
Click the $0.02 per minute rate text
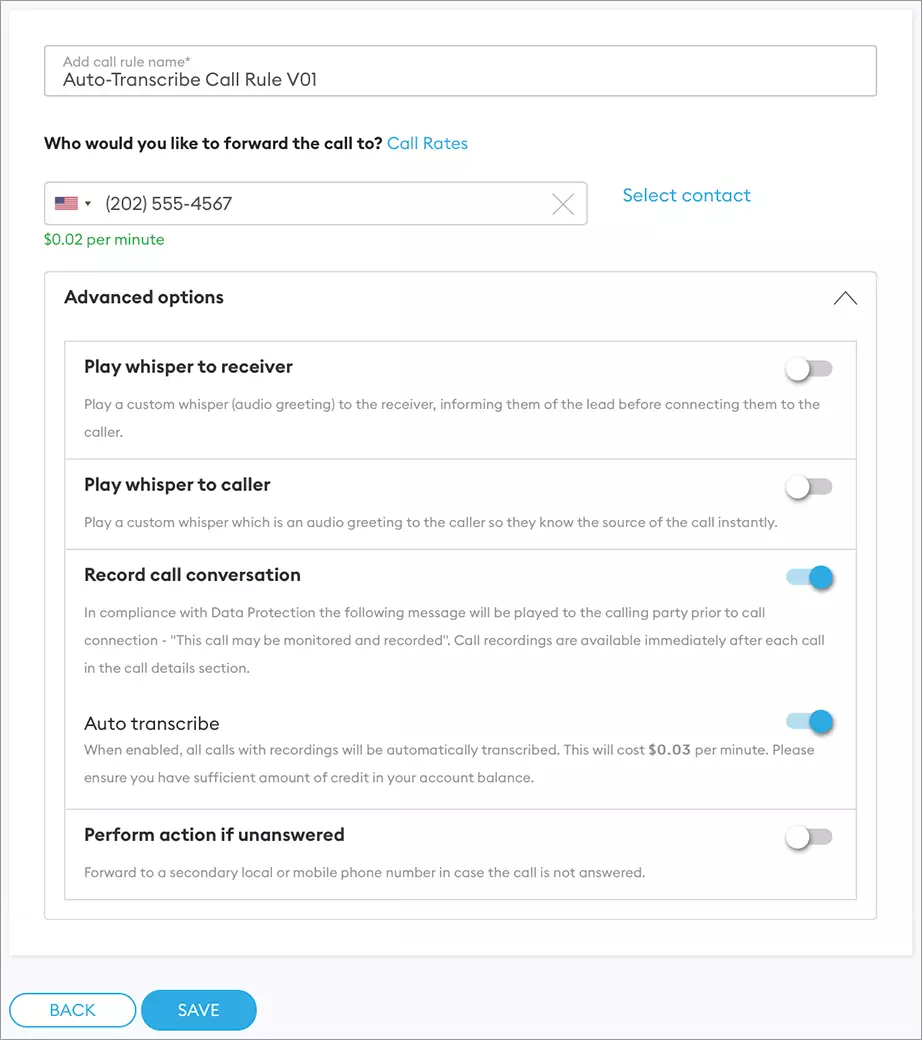pyautogui.click(x=104, y=240)
